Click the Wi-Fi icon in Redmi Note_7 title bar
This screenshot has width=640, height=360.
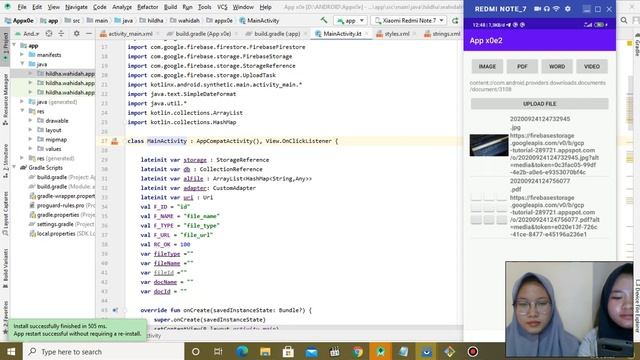[556, 9]
